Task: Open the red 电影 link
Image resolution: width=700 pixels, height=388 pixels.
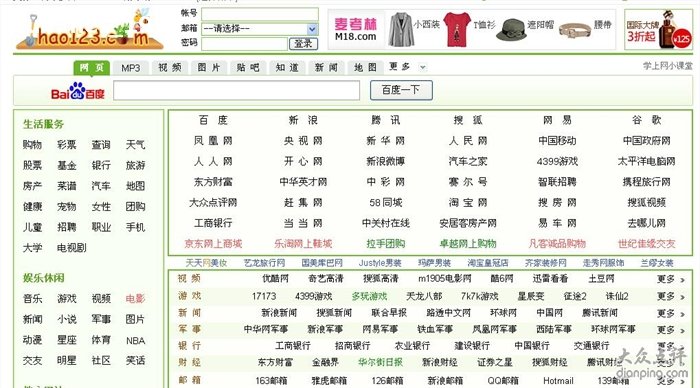Action: (135, 299)
